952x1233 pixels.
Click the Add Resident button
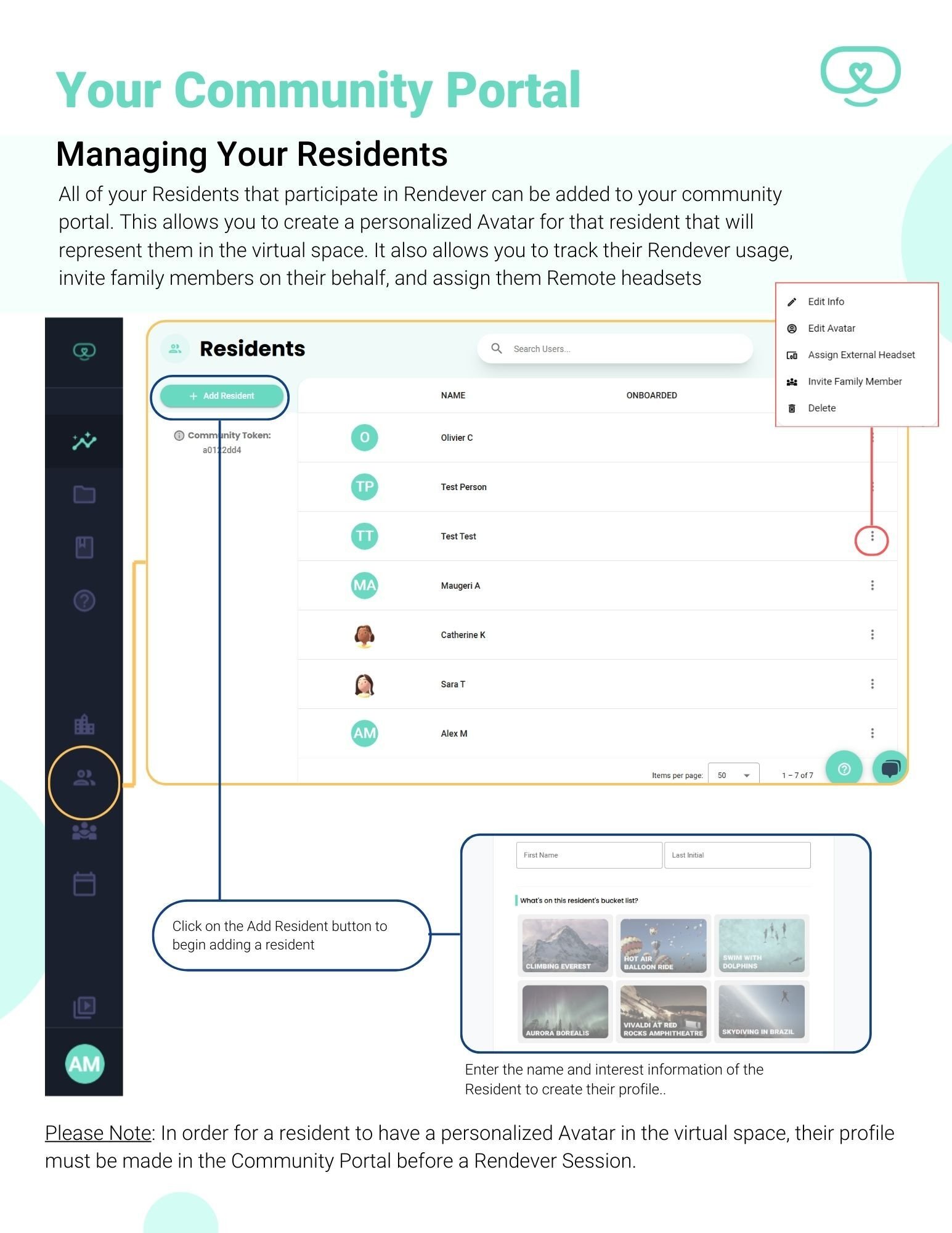point(222,396)
